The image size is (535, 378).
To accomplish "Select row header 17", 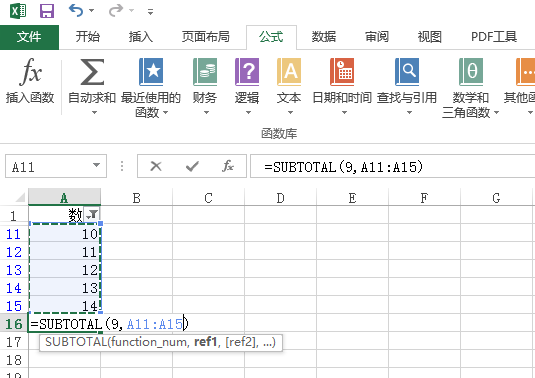I will tap(14, 342).
